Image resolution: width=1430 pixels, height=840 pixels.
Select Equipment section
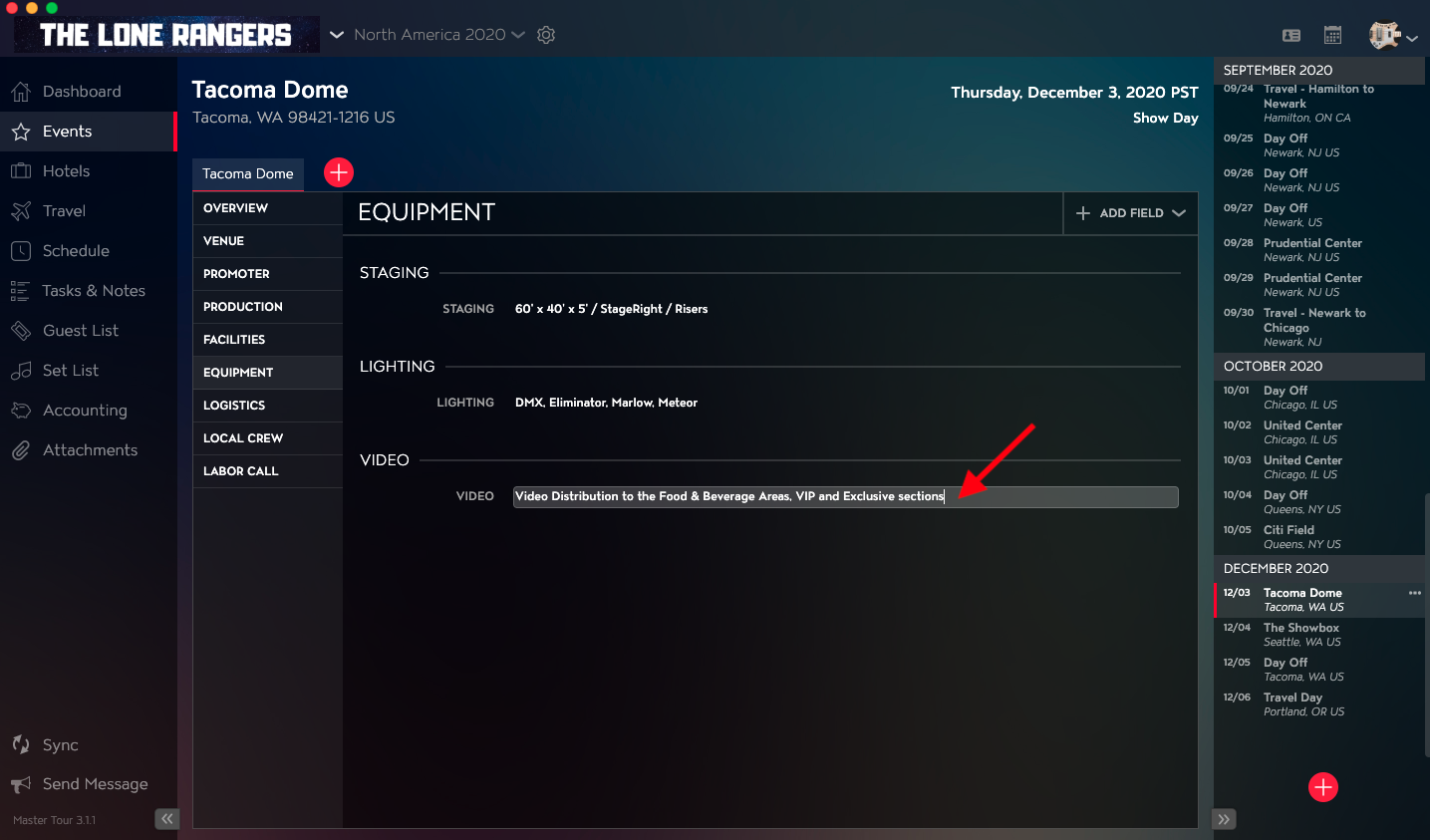pyautogui.click(x=268, y=373)
